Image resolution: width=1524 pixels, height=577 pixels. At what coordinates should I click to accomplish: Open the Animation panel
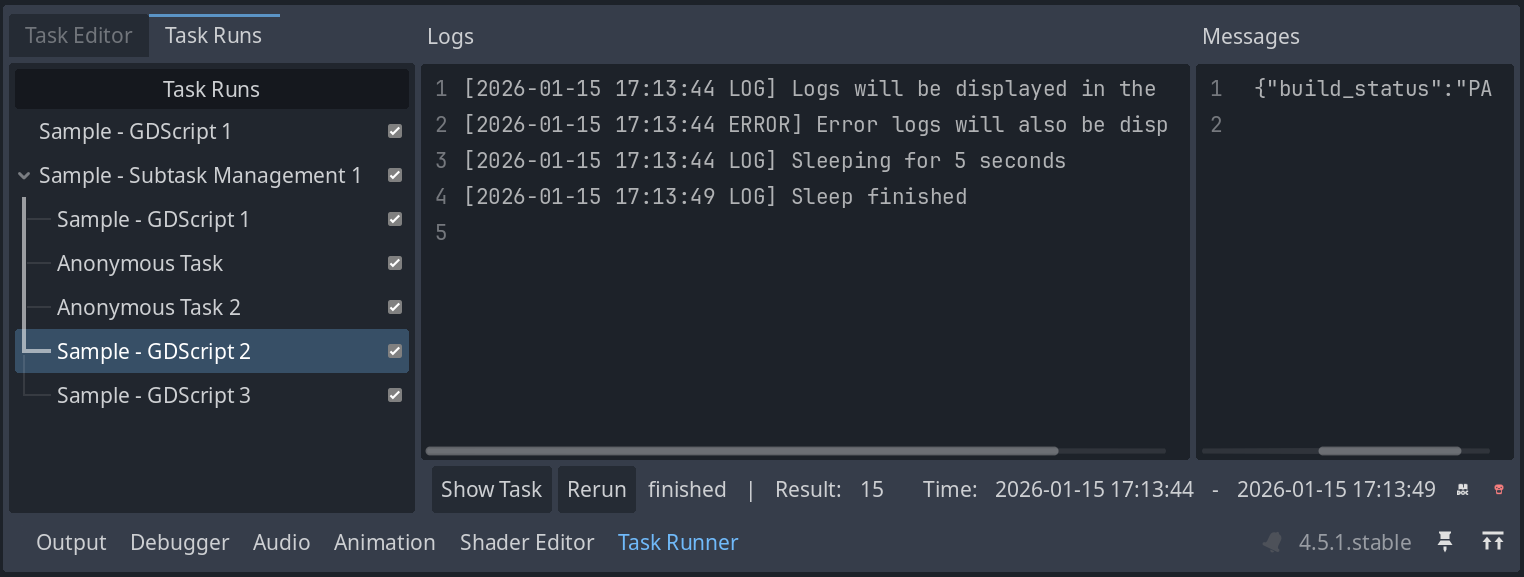tap(384, 541)
